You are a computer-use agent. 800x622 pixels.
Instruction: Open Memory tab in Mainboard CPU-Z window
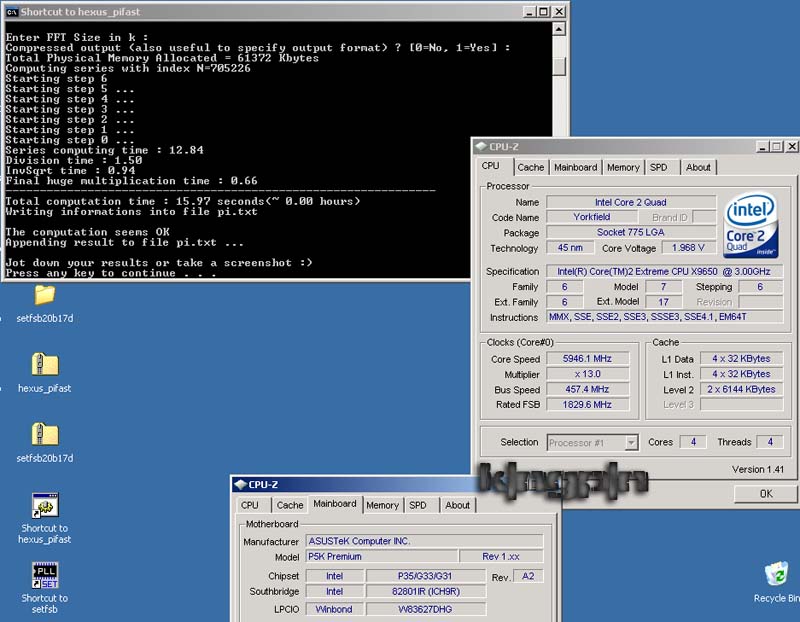[x=382, y=505]
